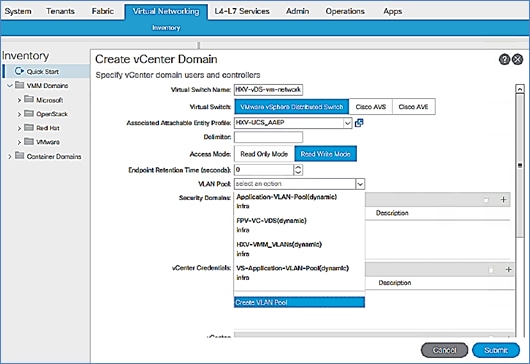The image size is (530, 364).
Task: Add a Security Domain with plus icon
Action: 503,199
